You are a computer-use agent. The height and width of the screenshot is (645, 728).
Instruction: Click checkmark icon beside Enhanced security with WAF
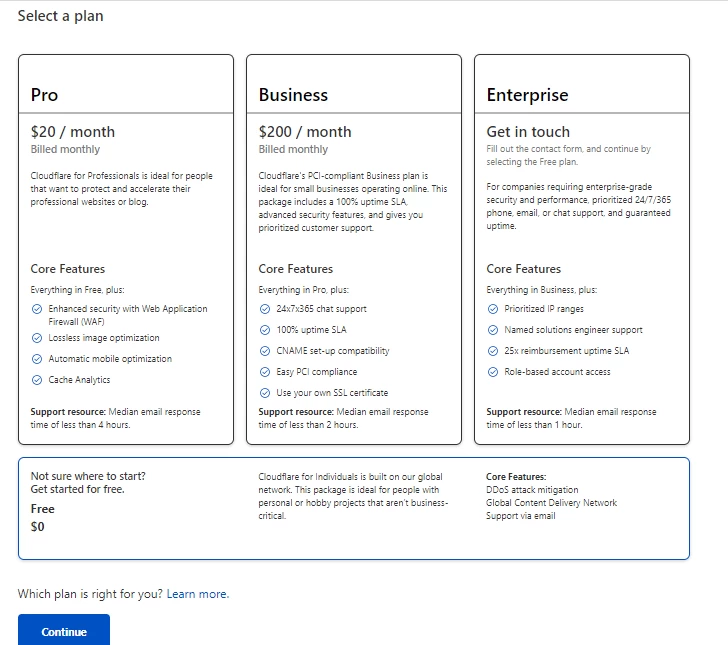pyautogui.click(x=37, y=309)
